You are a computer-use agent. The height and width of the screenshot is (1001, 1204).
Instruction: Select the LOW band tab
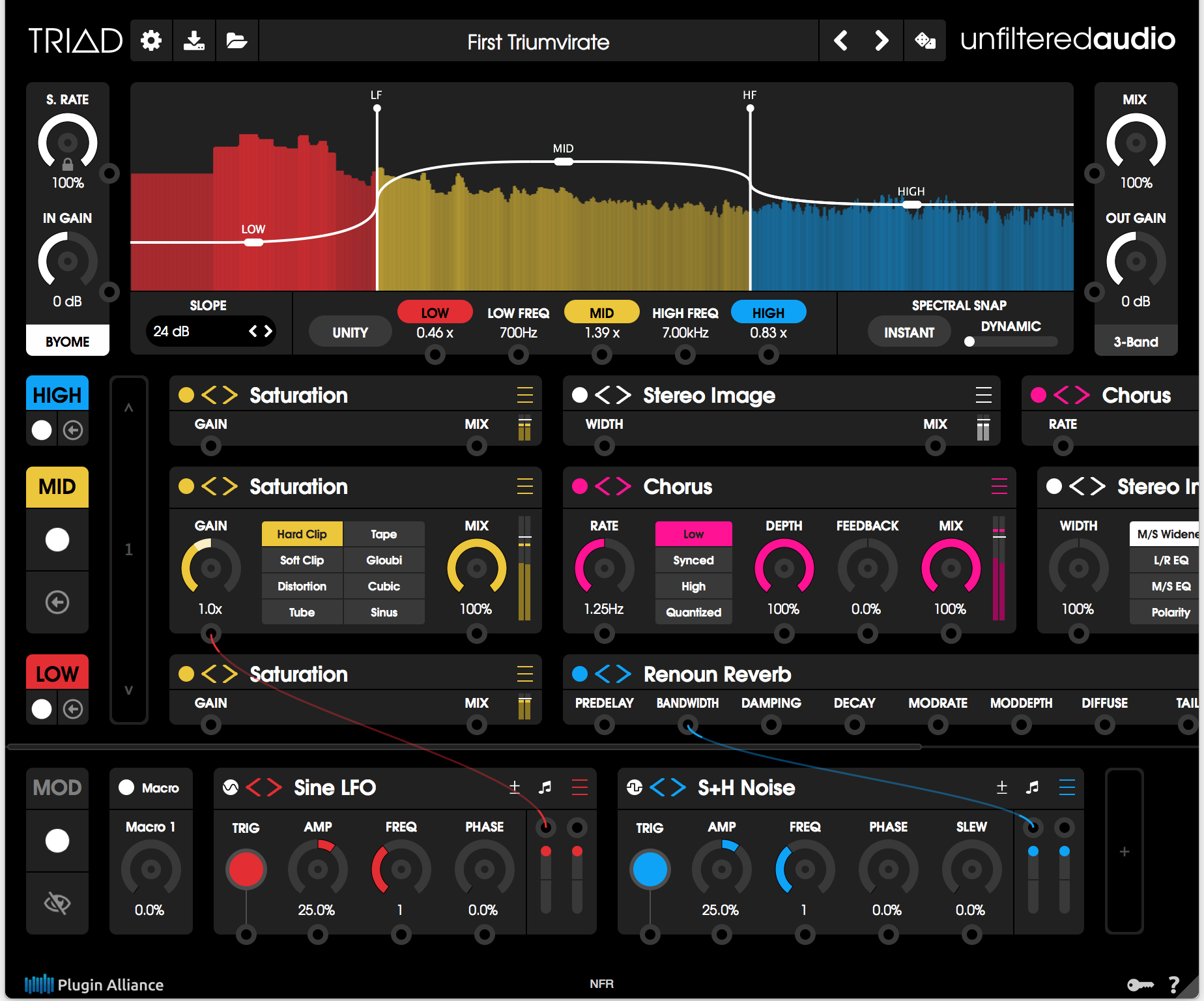click(57, 674)
